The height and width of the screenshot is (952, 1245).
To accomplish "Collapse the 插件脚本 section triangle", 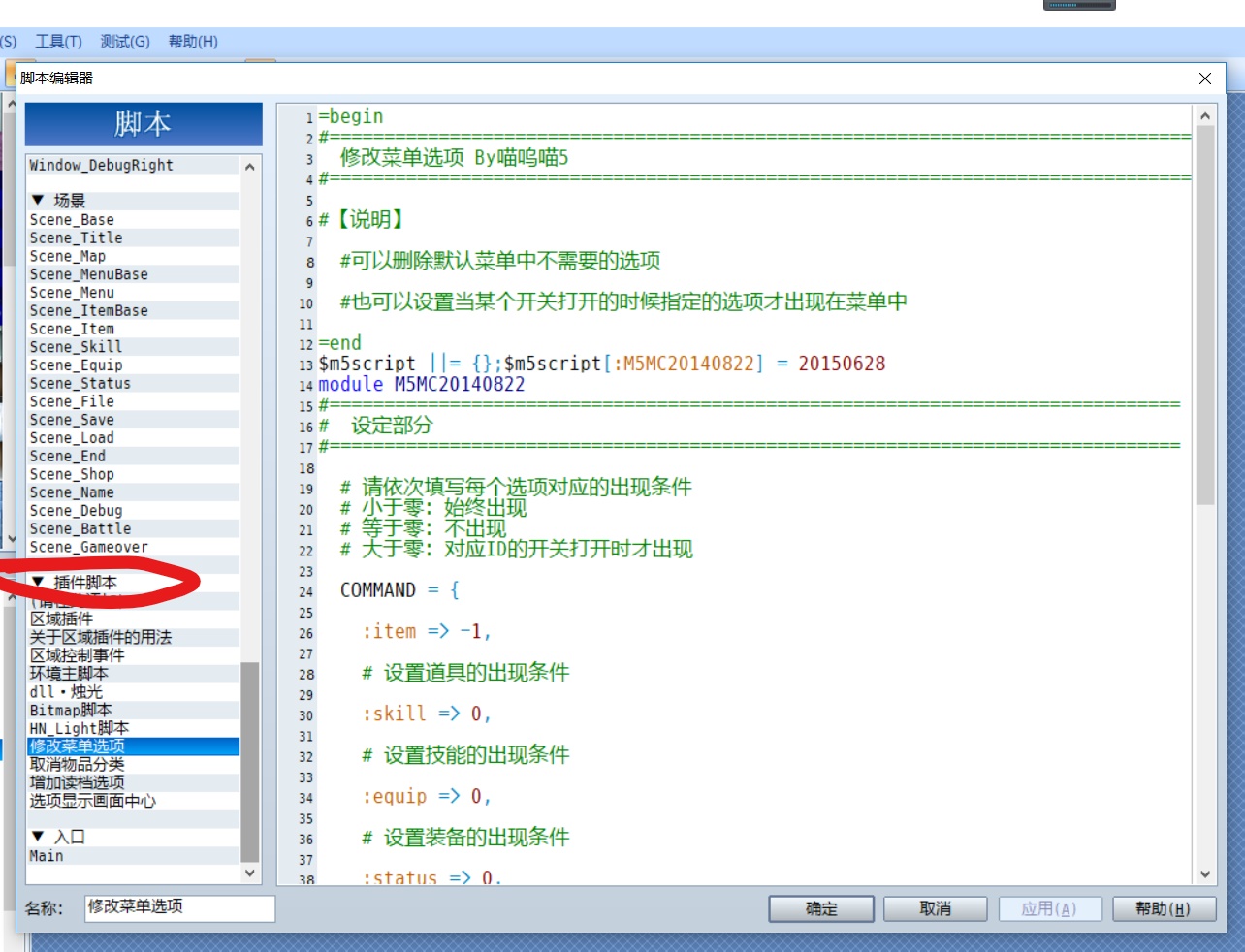I will tap(38, 582).
